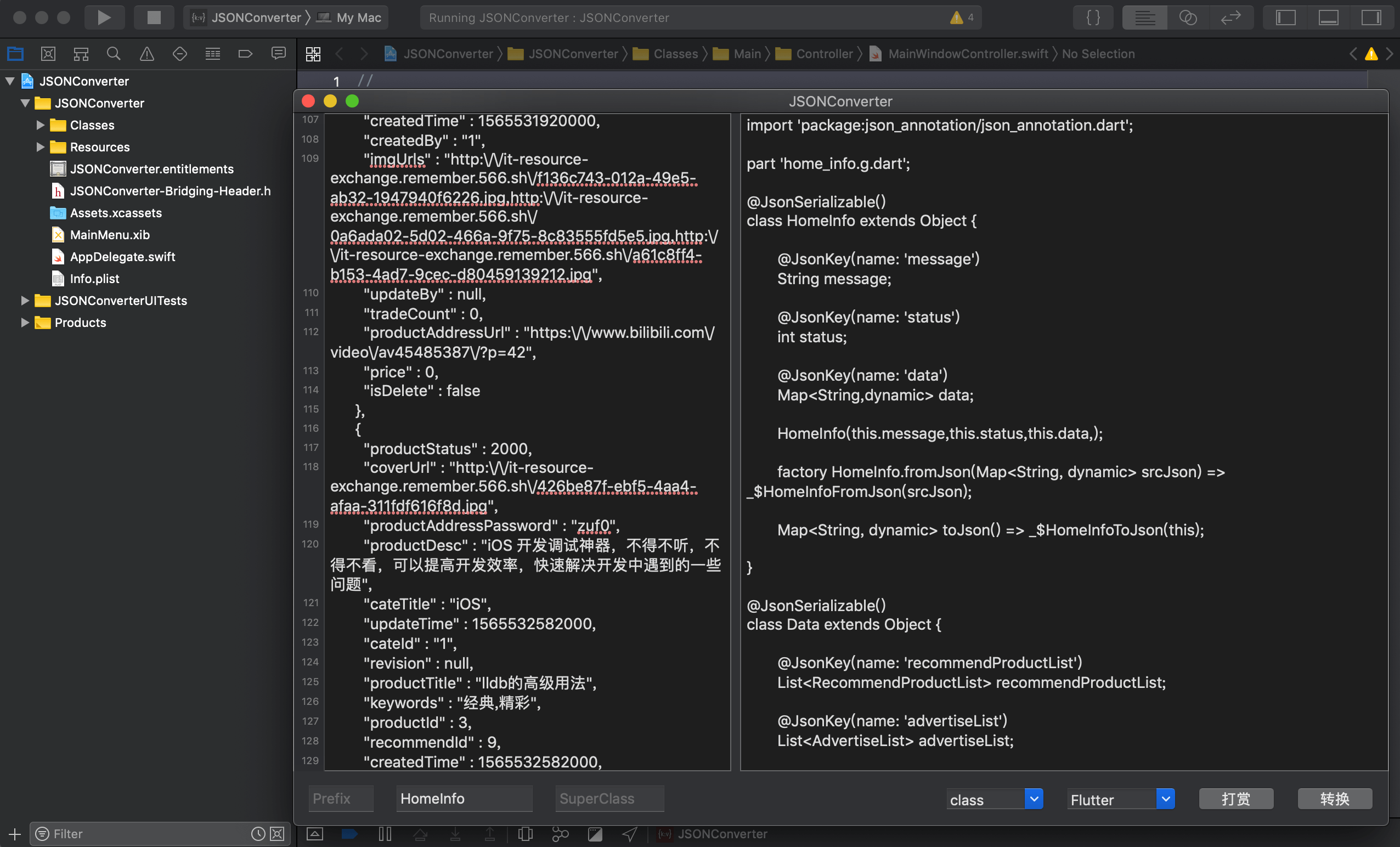Click the HomeInfo class name field
The width and height of the screenshot is (1400, 847).
tap(464, 799)
